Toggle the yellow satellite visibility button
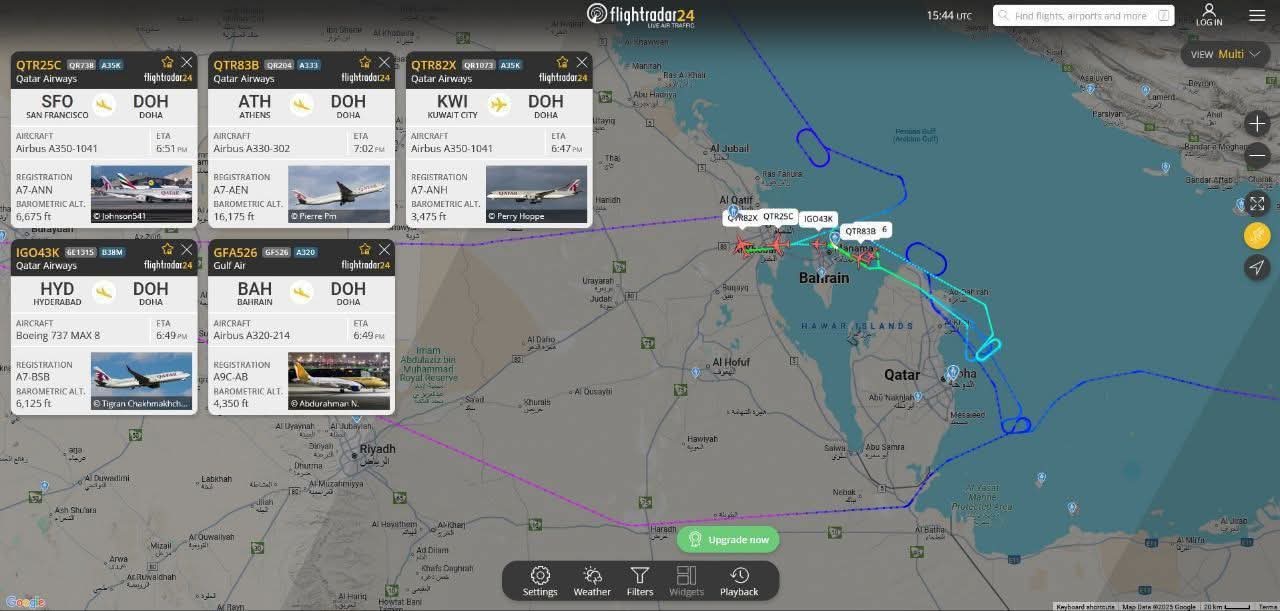This screenshot has width=1280, height=611. click(1257, 235)
